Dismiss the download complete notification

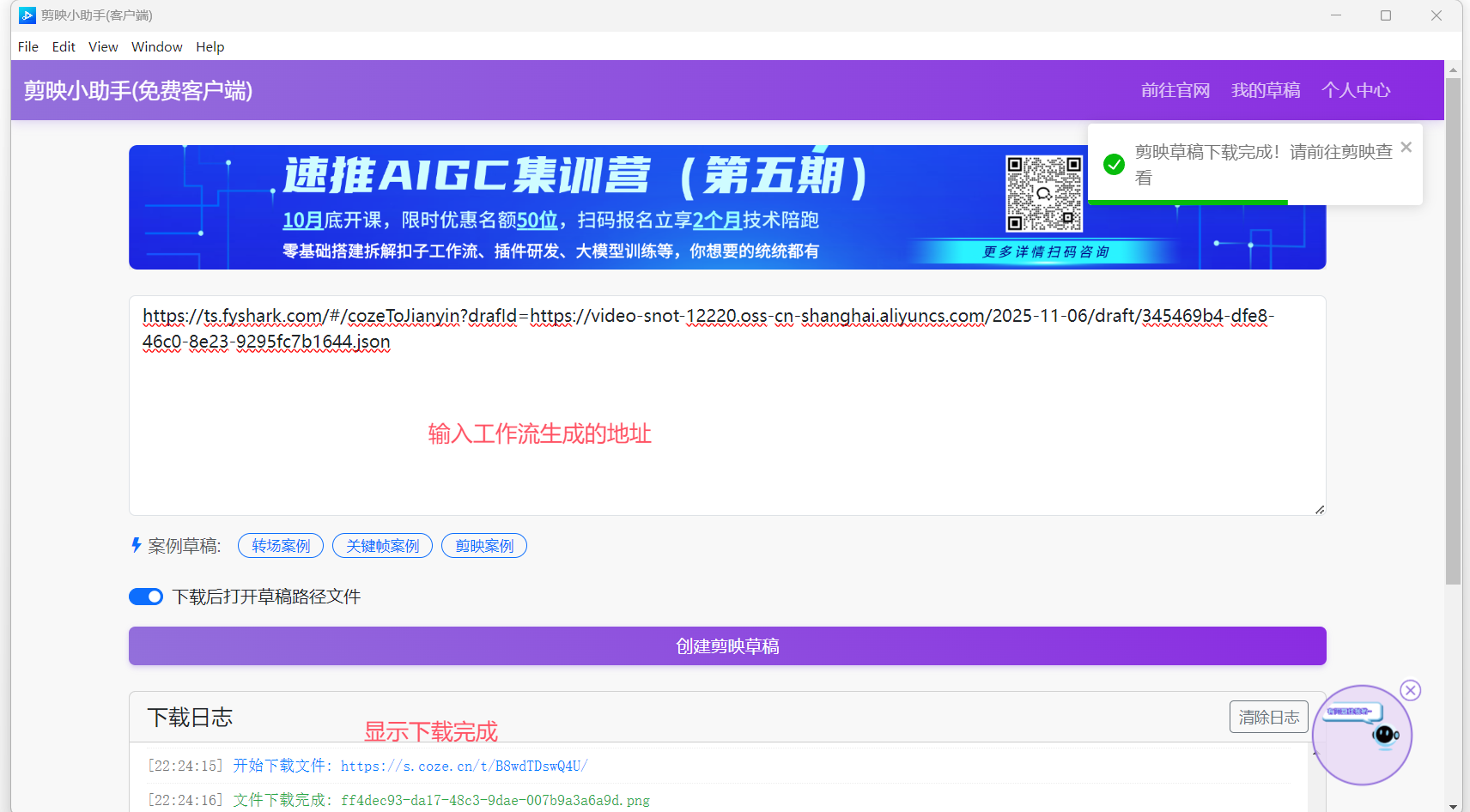(x=1406, y=148)
